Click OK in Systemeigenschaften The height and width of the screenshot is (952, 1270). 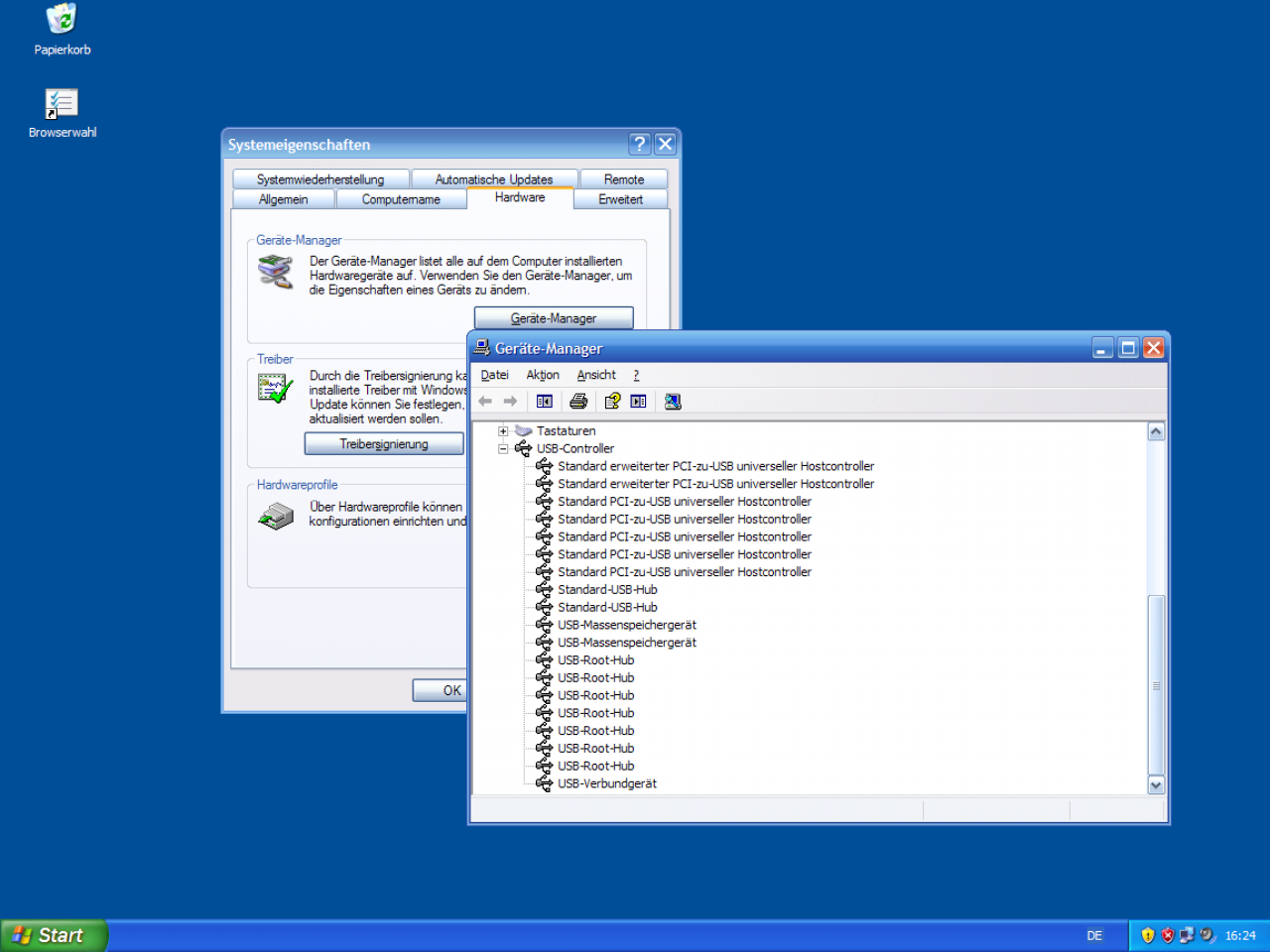point(441,690)
